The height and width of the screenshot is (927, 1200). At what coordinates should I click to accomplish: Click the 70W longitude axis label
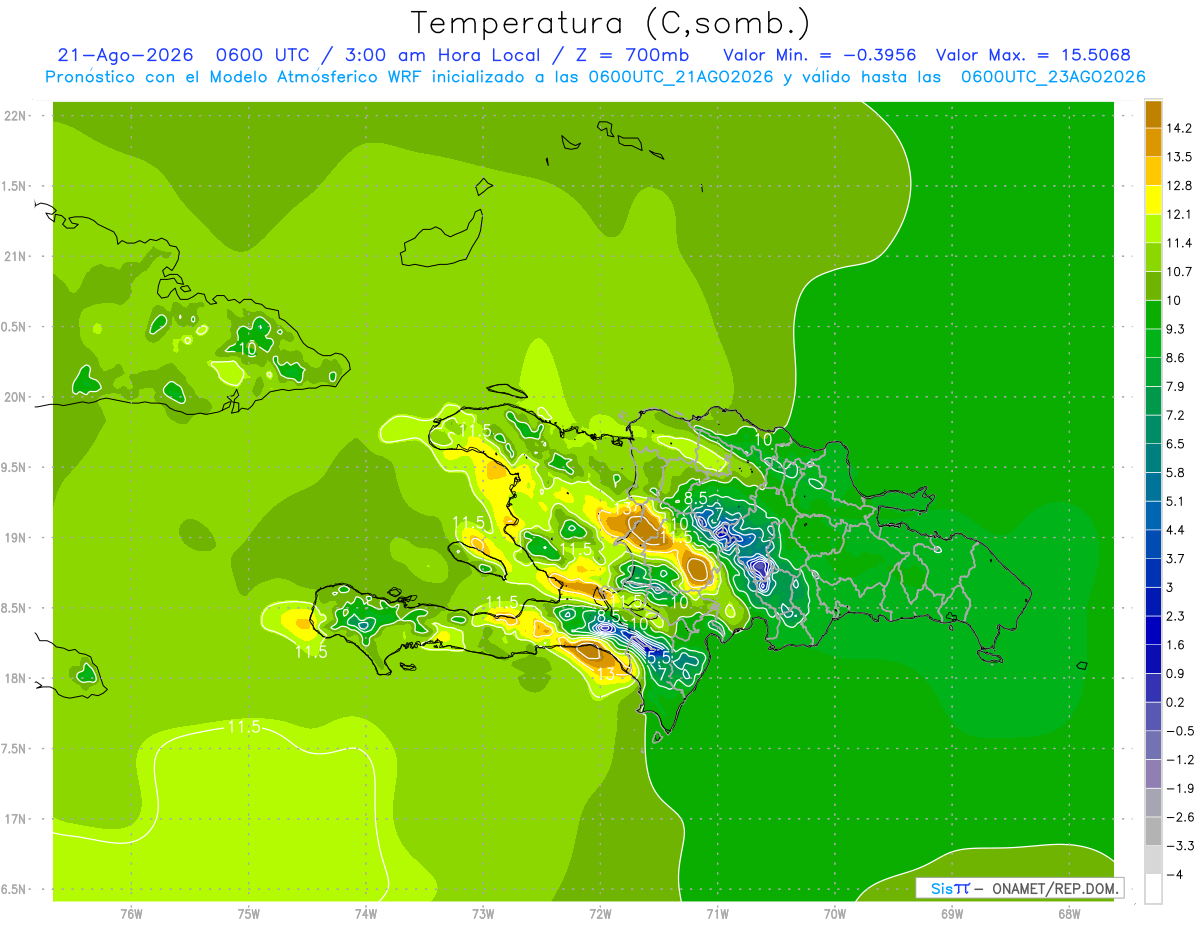click(835, 914)
